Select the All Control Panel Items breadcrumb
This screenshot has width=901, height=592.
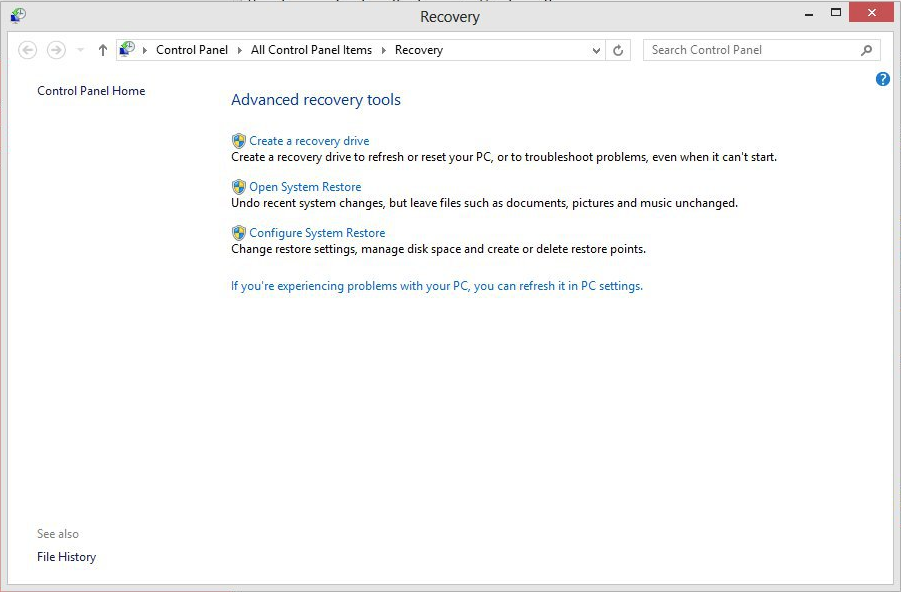pyautogui.click(x=311, y=50)
